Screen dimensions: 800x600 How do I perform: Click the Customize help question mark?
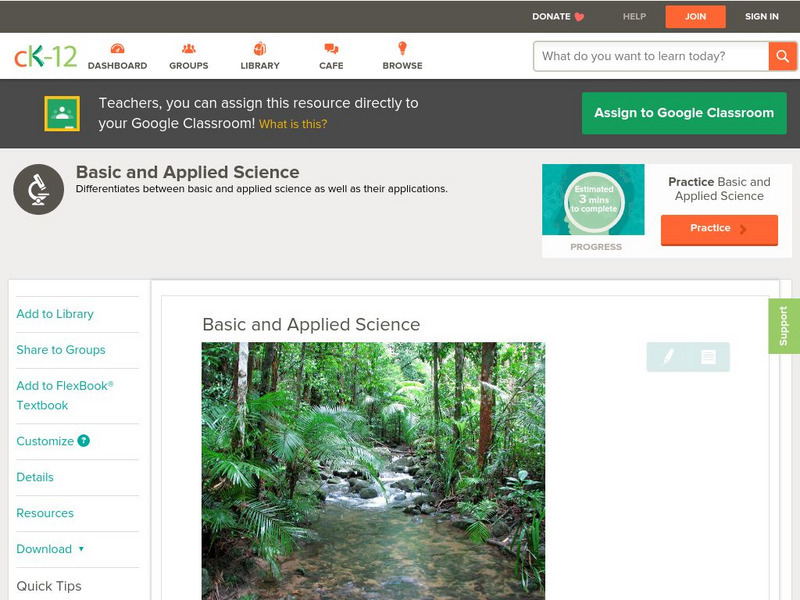[x=84, y=441]
